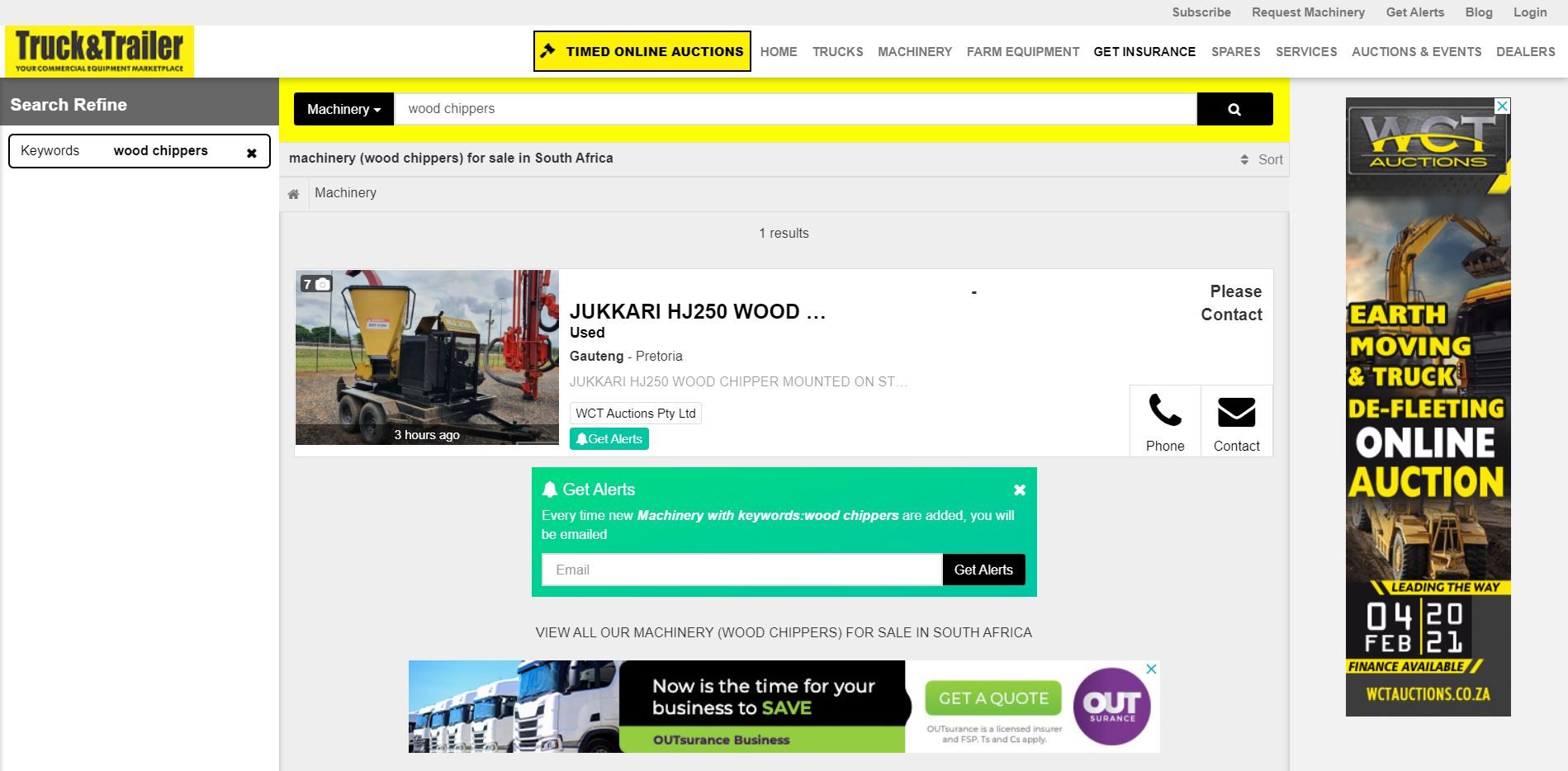Click the black Get Alerts submit button

click(983, 570)
